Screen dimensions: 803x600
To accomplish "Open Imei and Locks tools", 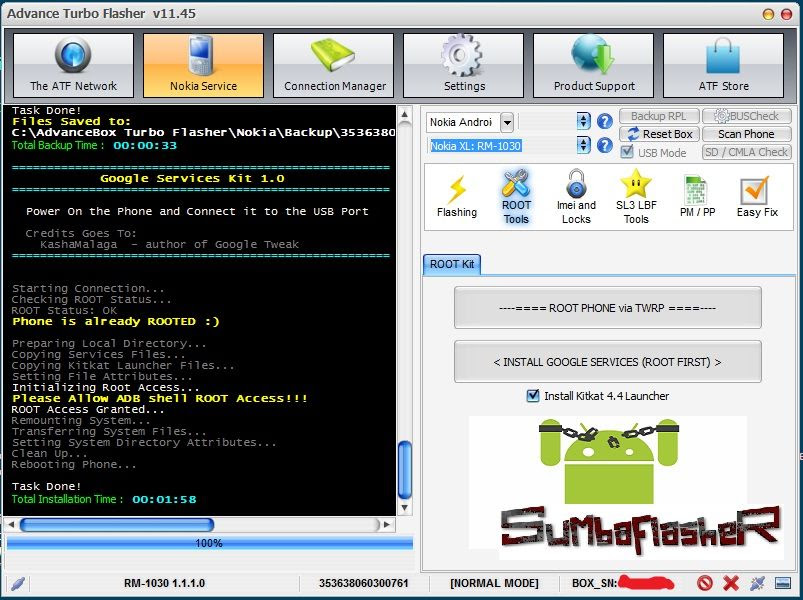I will [576, 197].
